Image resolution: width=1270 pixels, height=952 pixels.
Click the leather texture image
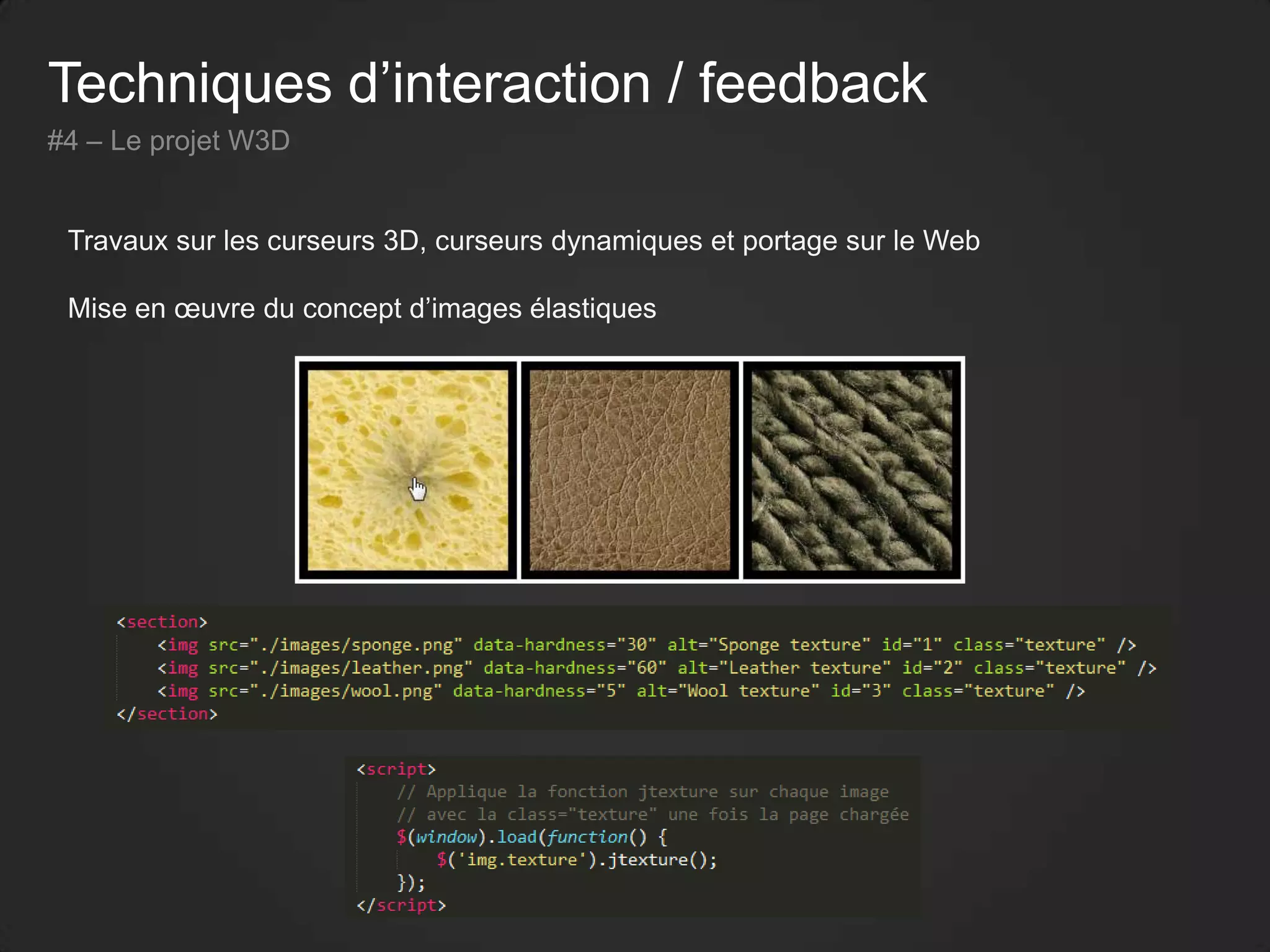(630, 470)
